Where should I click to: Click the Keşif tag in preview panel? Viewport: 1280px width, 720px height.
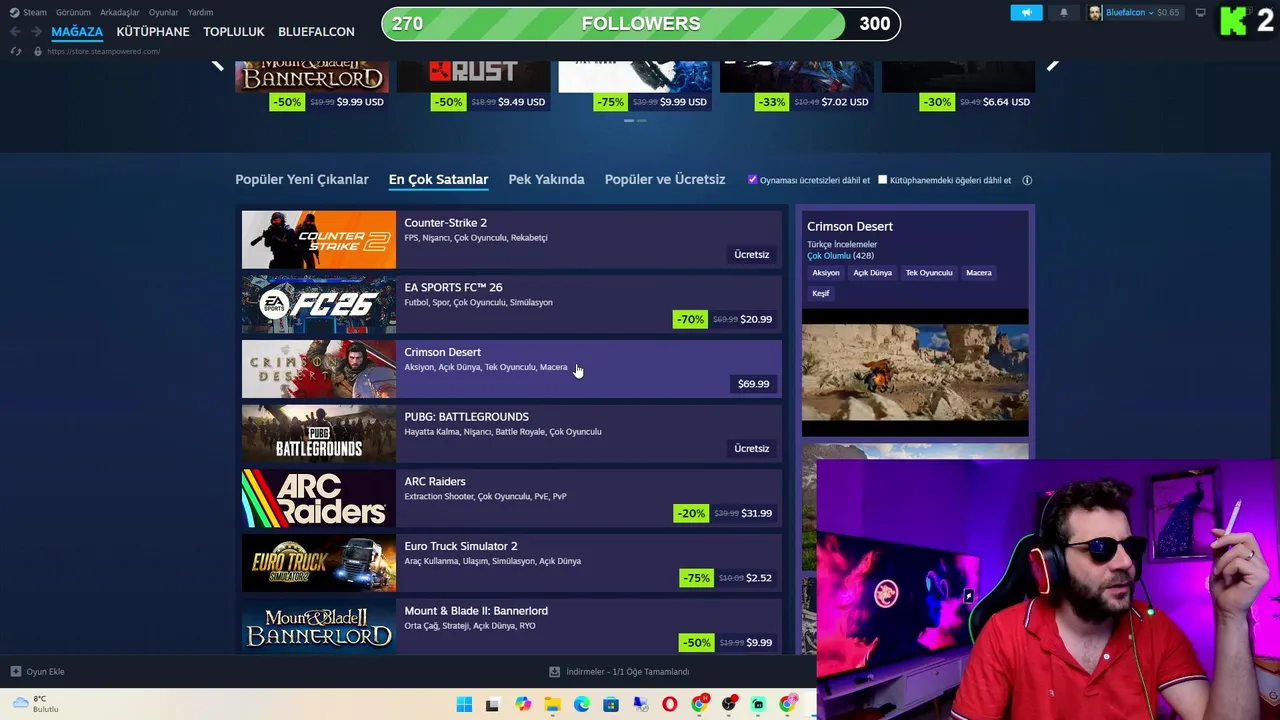821,293
